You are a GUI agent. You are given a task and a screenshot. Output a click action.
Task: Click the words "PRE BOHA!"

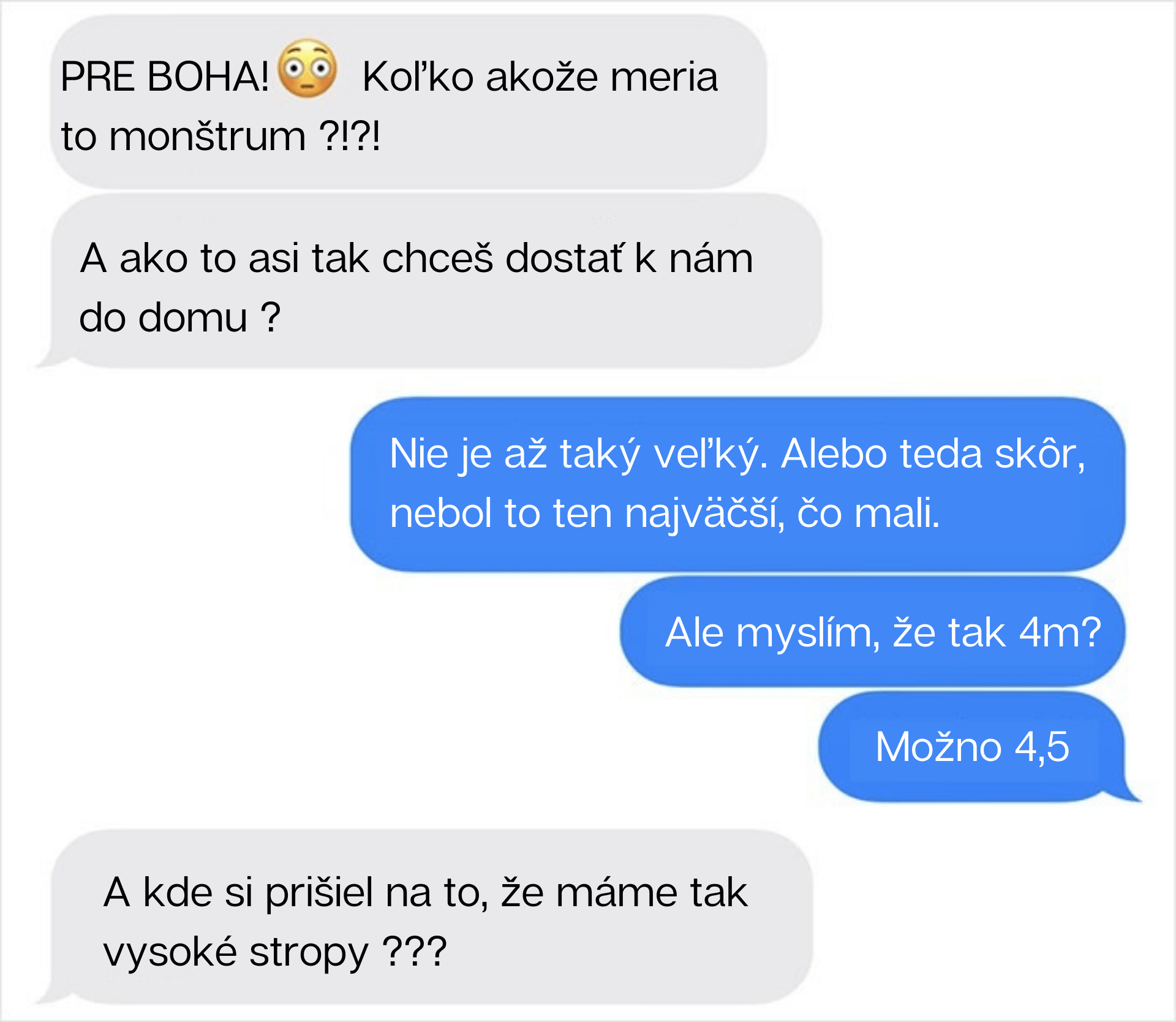165,77
